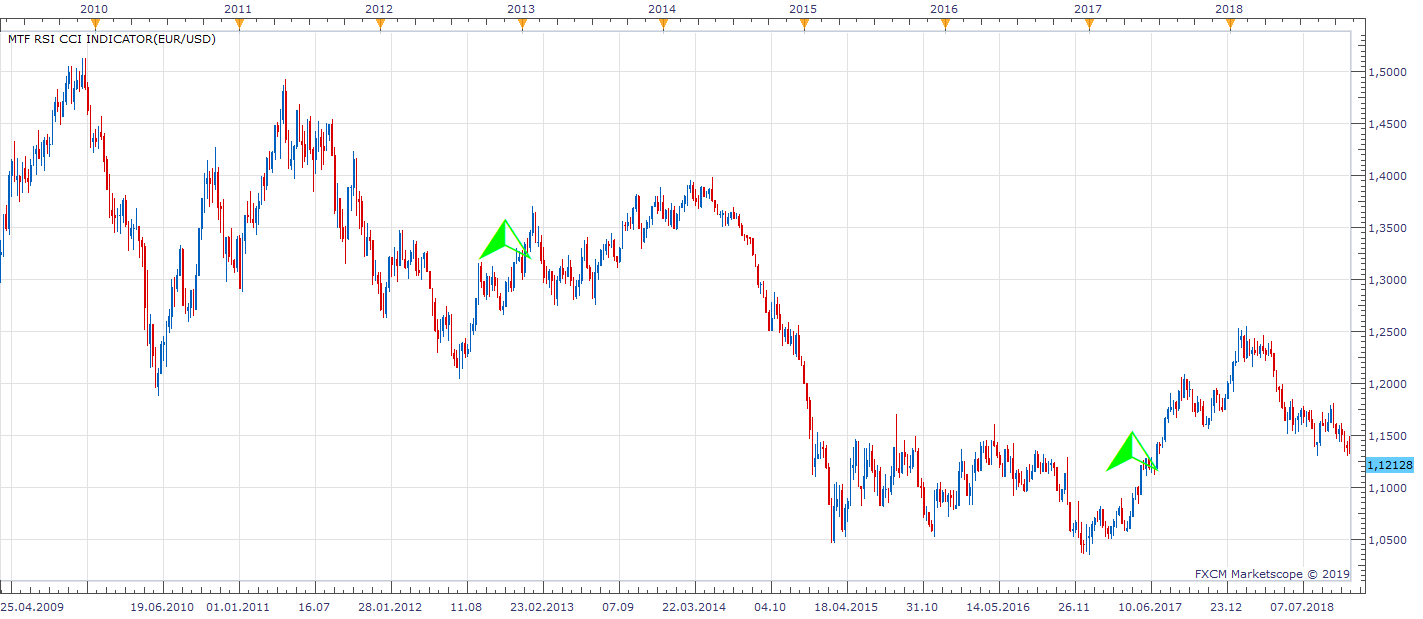Viewport: 1423px width, 619px height.
Task: Click the 01.01.2011 date label
Action: click(238, 607)
